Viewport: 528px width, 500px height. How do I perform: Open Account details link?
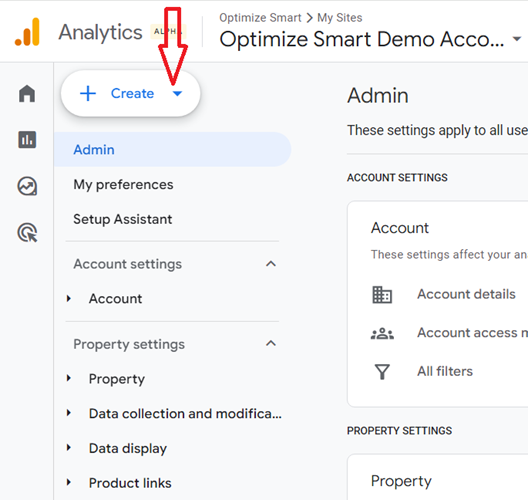click(x=466, y=294)
